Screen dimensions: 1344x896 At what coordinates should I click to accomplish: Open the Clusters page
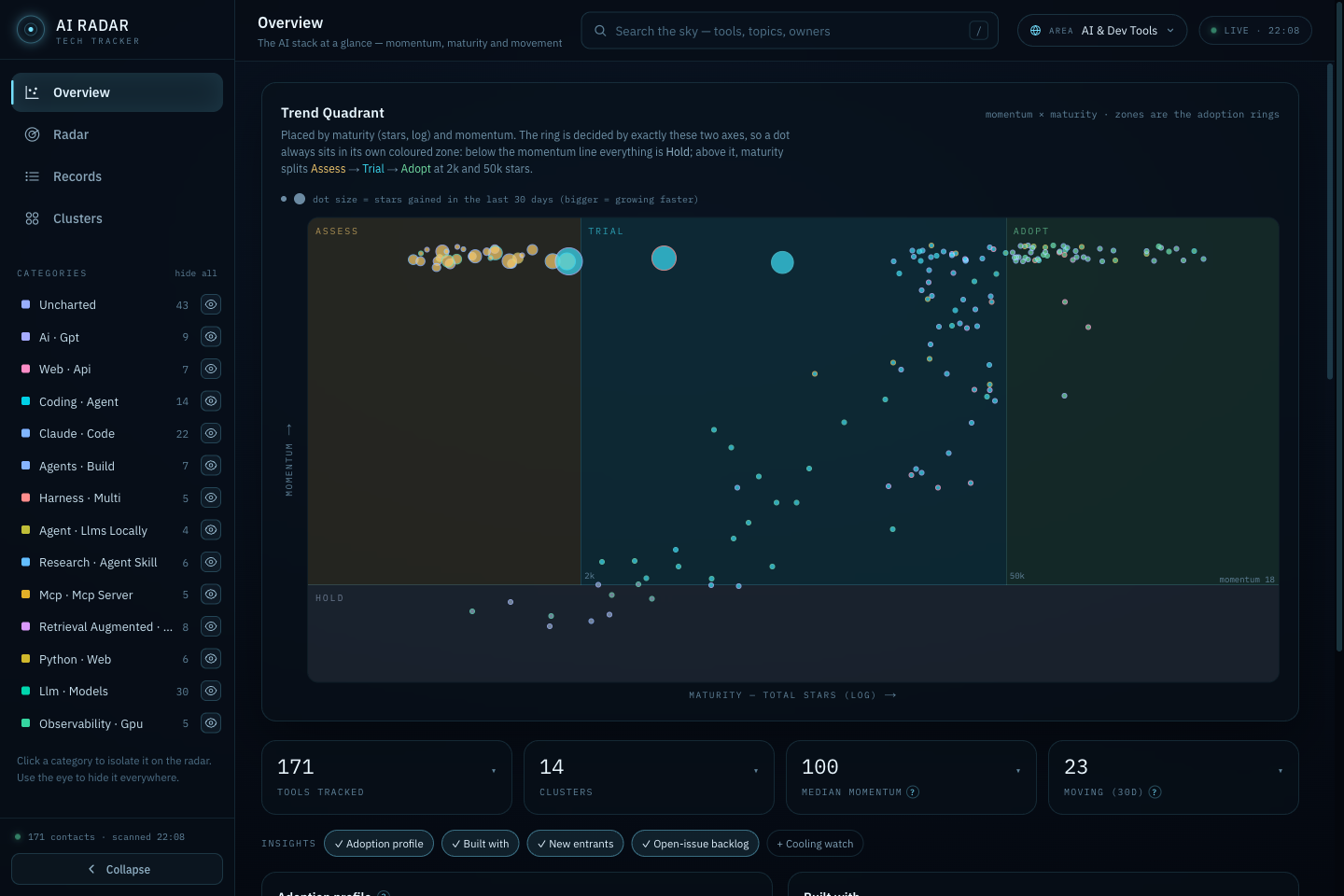point(117,218)
